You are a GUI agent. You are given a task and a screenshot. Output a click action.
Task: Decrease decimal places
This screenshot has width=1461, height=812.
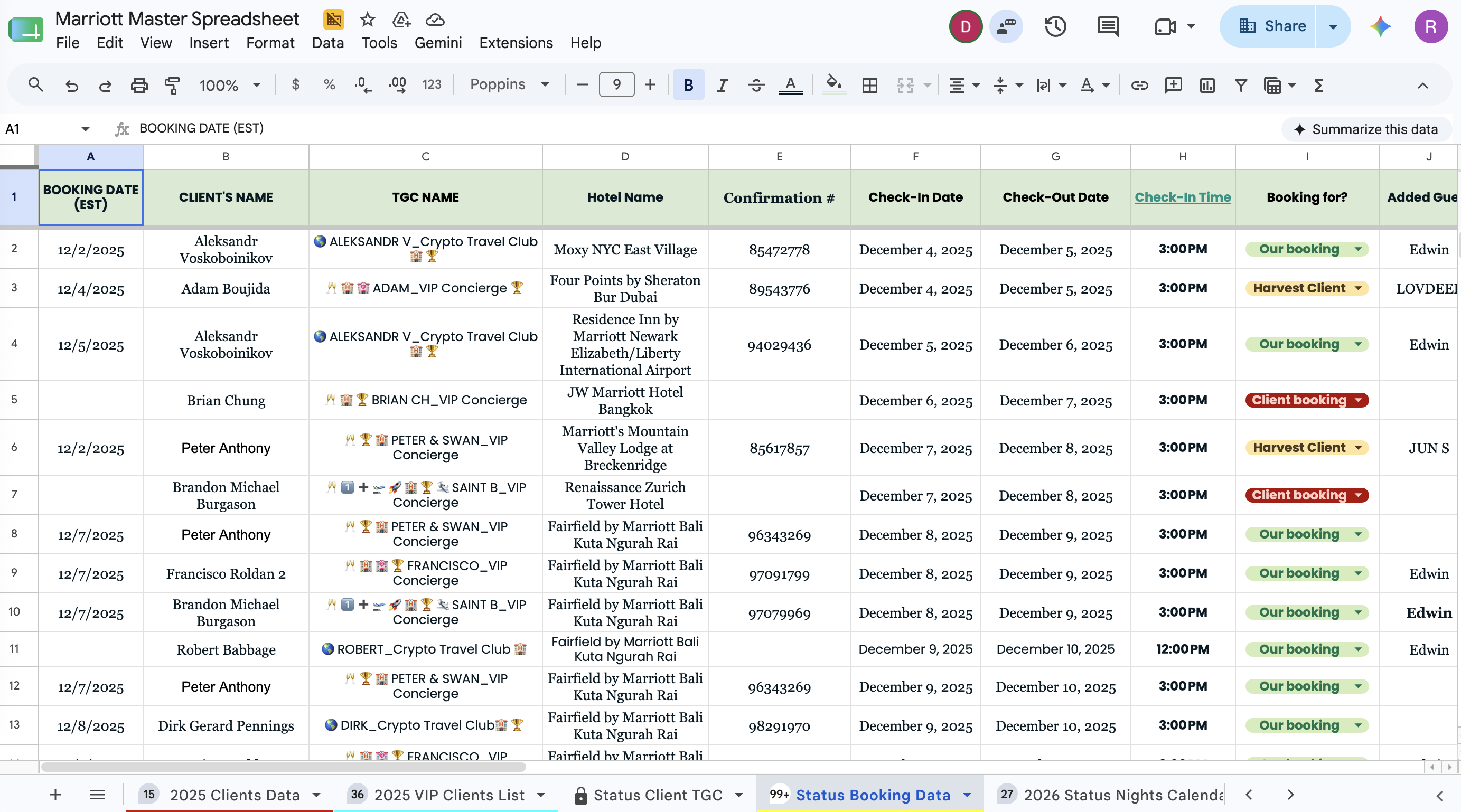362,85
